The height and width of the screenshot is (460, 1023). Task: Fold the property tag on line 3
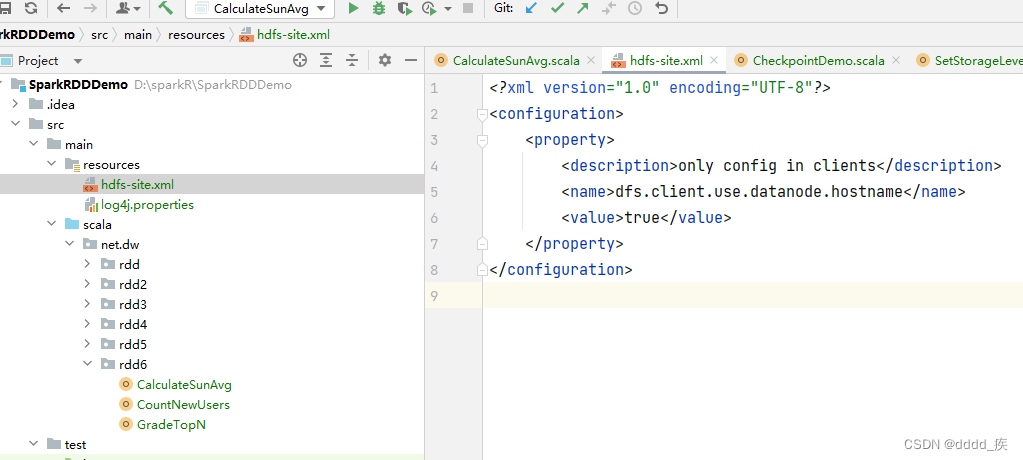482,140
